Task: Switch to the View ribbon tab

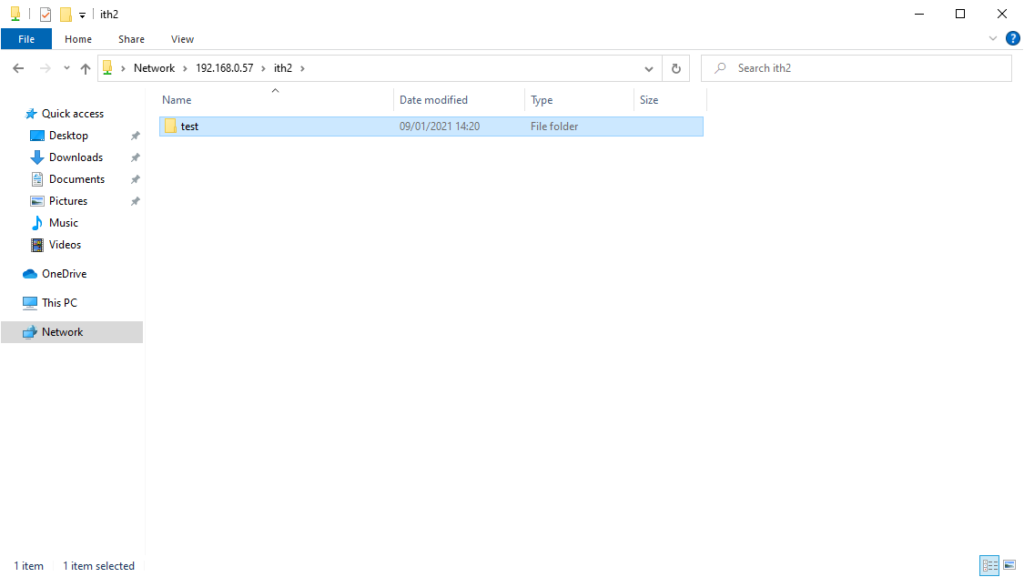Action: [182, 39]
